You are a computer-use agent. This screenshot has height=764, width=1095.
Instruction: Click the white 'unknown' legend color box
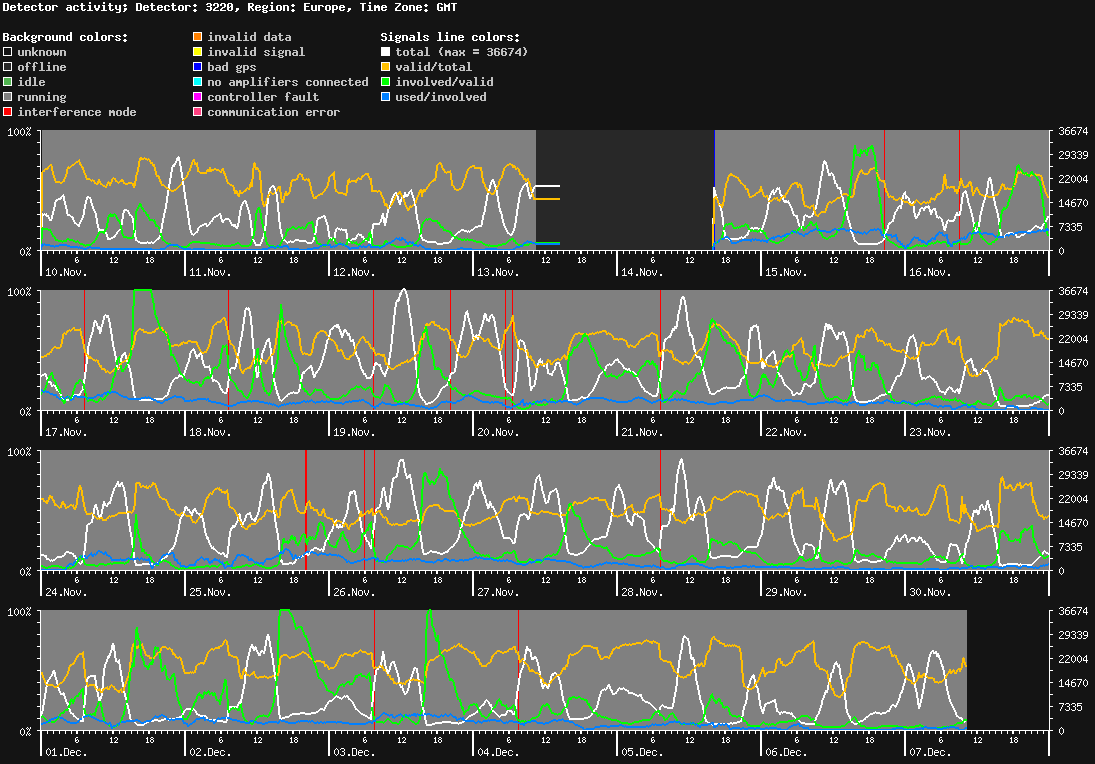pyautogui.click(x=6, y=52)
